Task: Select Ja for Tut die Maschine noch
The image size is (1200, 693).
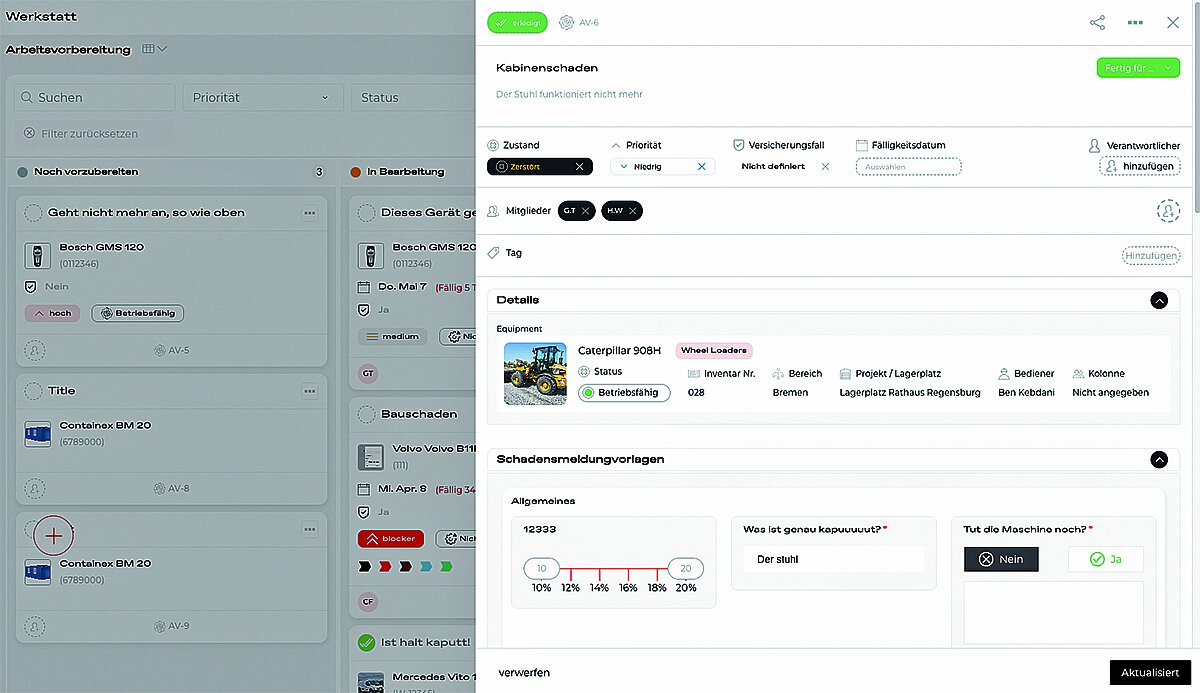Action: [1106, 559]
